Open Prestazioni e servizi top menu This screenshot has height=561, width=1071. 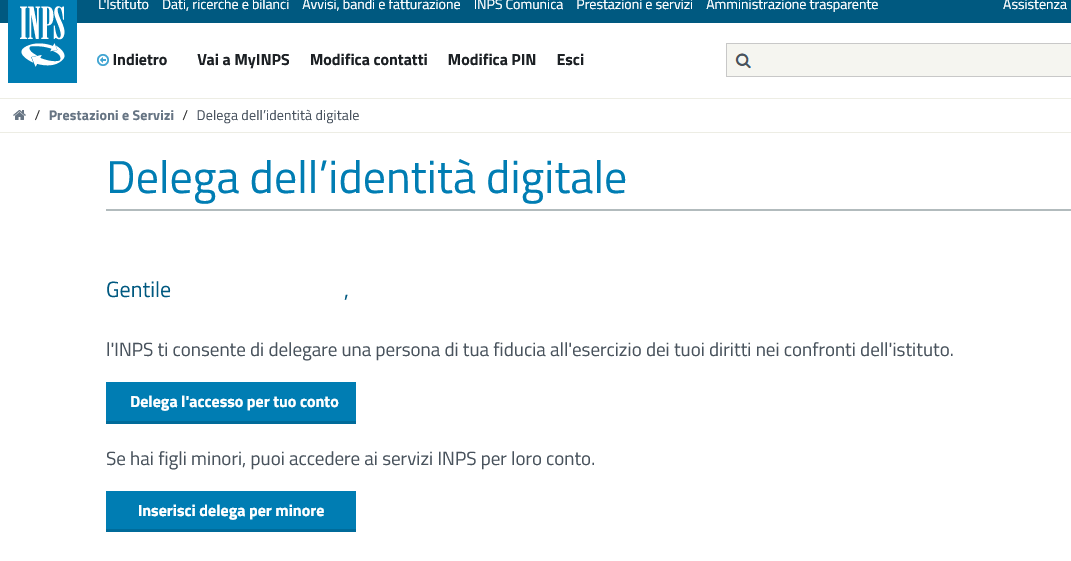(x=635, y=5)
